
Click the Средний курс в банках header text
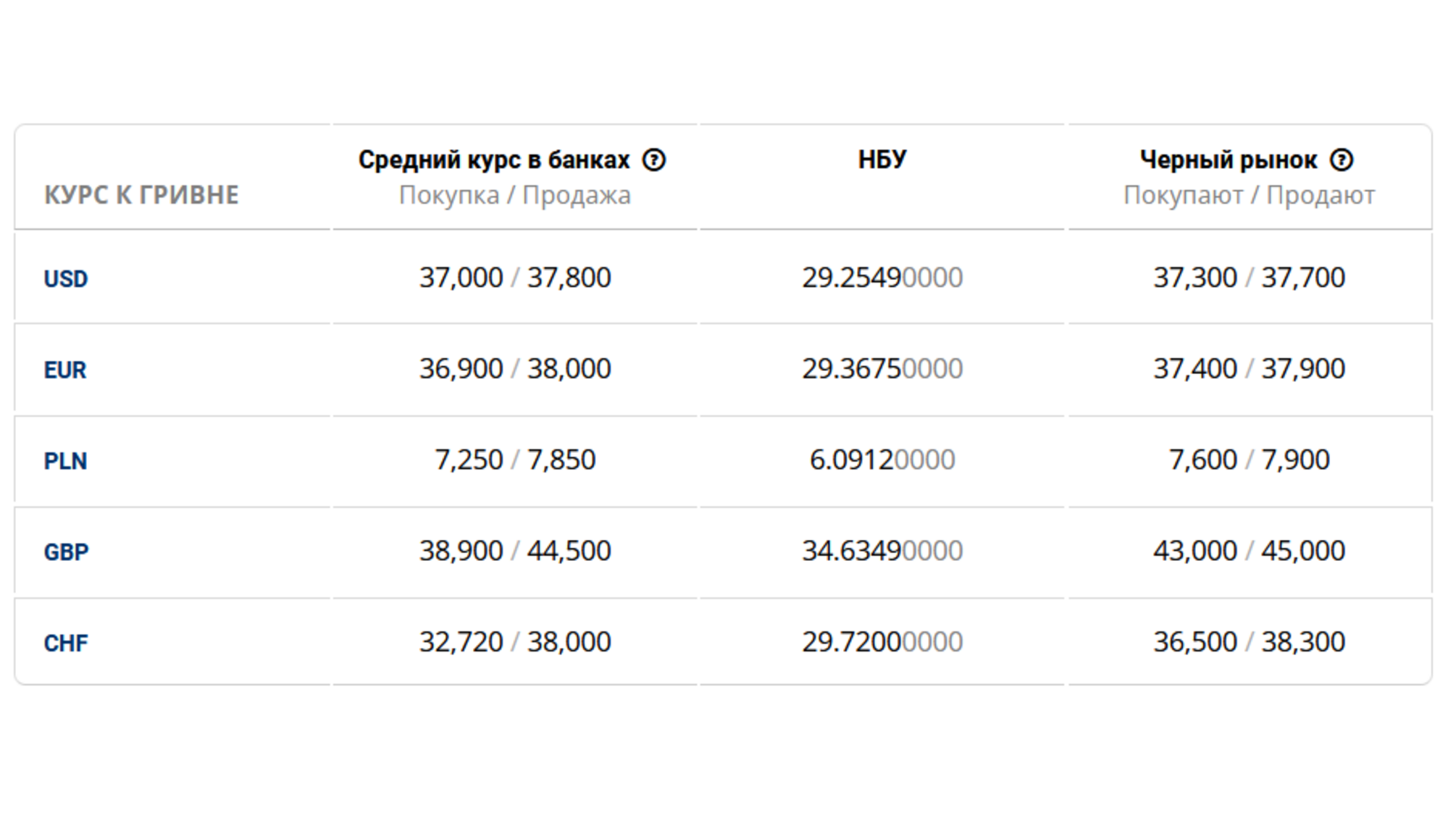click(x=494, y=159)
